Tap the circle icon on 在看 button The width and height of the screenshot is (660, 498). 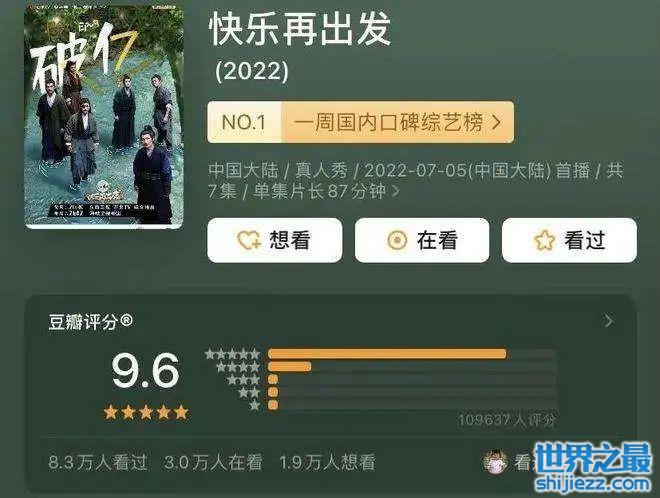click(x=397, y=240)
